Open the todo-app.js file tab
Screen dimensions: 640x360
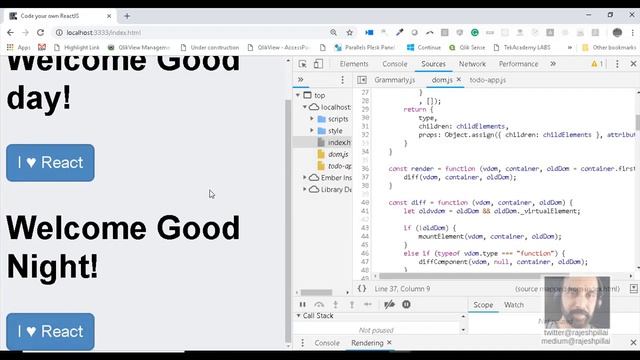tap(488, 80)
